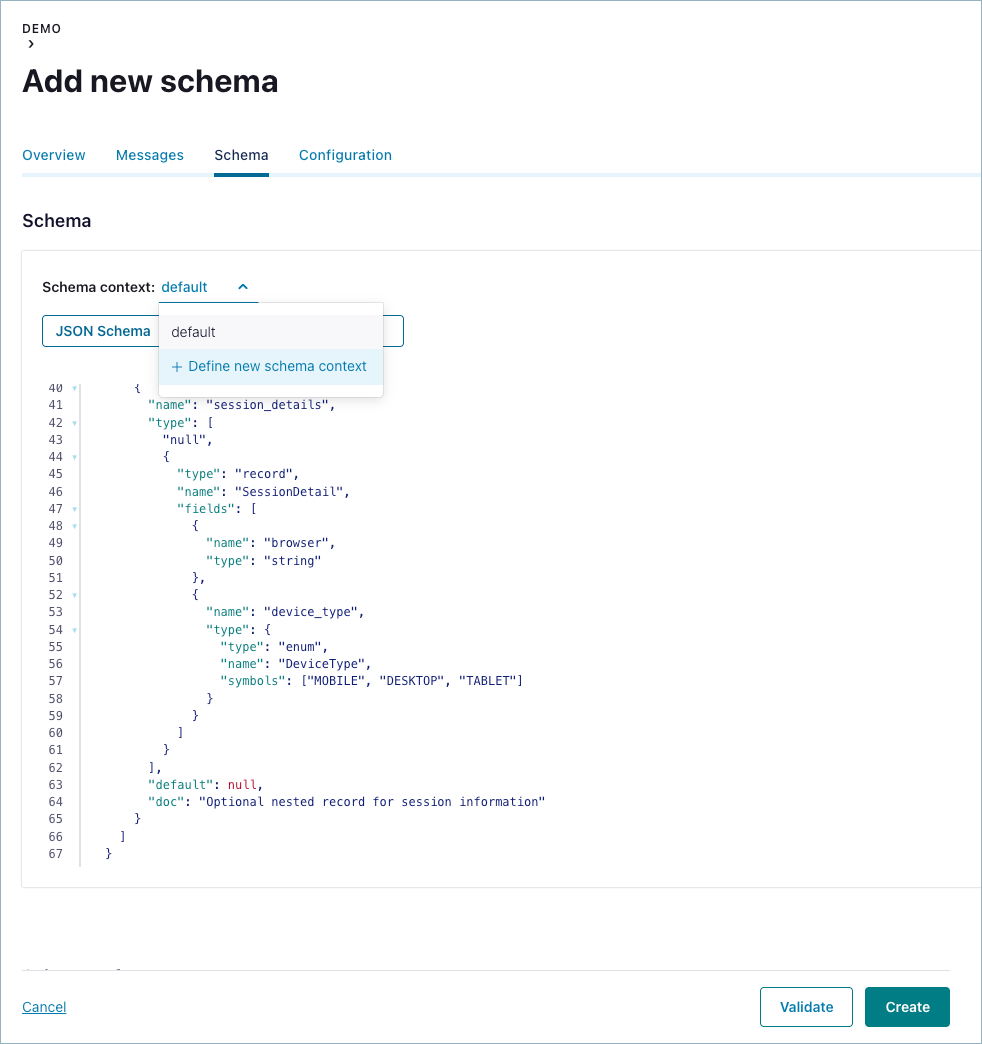Fold the 'fields' array at line 47

[x=75, y=509]
